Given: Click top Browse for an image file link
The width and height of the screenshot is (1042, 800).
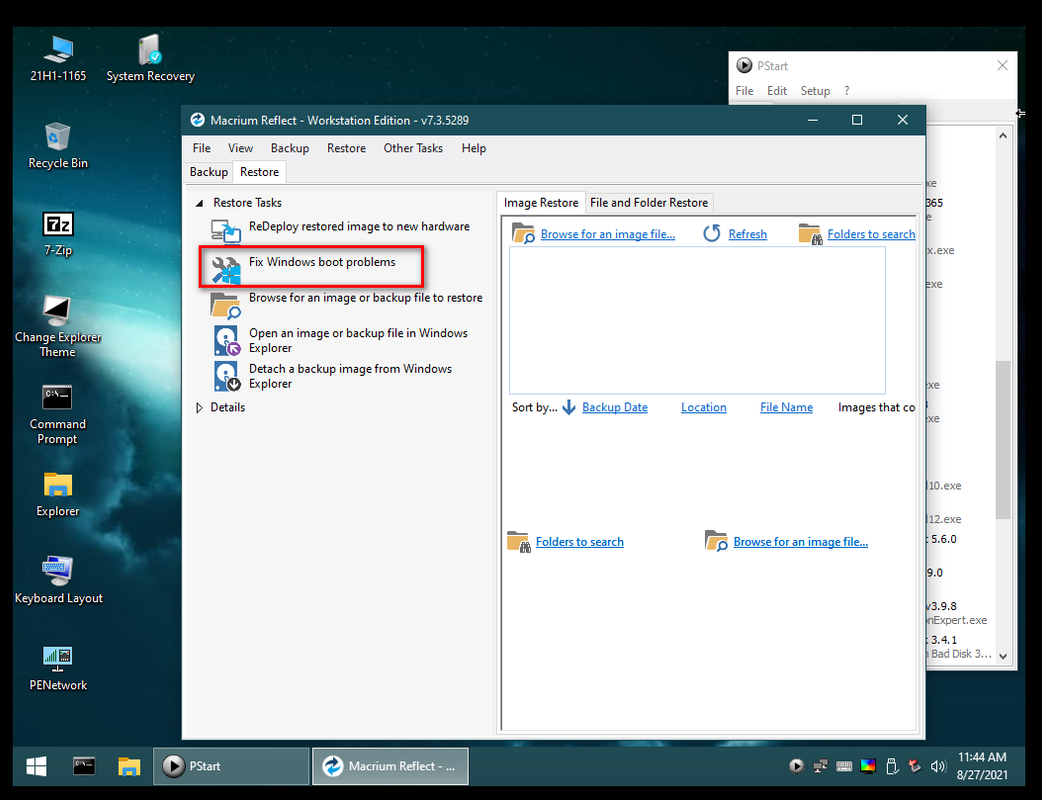Looking at the screenshot, I should coord(607,234).
